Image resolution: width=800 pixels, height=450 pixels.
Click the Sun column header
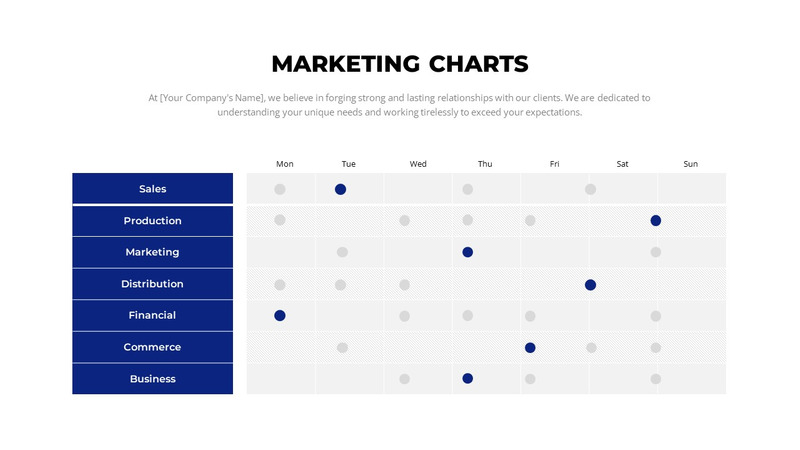[x=690, y=164]
